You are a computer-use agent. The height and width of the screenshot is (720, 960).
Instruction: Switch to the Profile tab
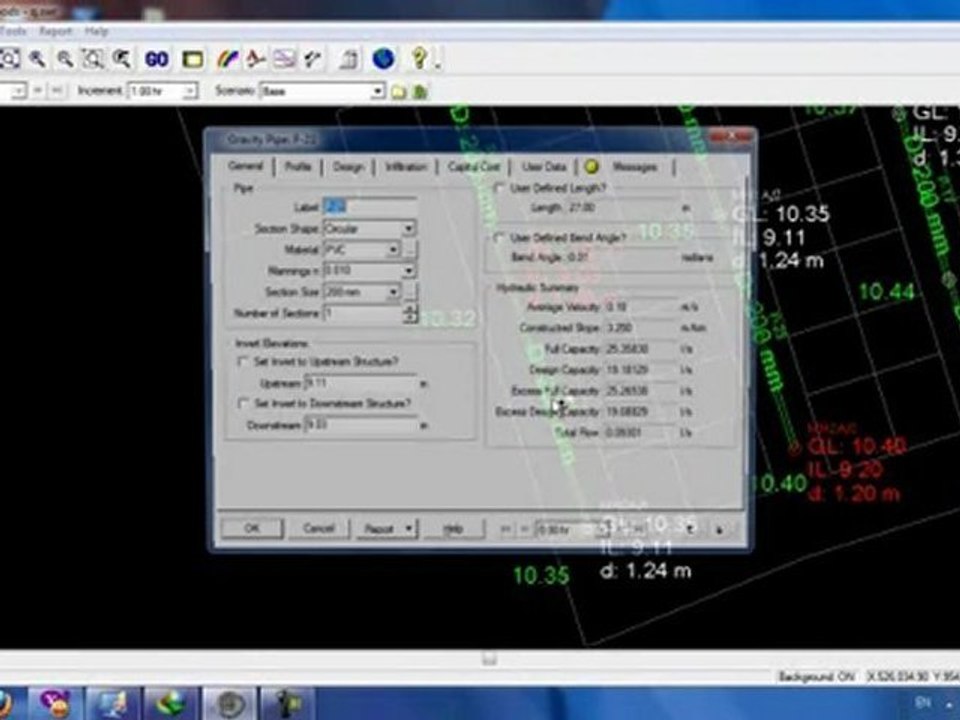point(298,167)
